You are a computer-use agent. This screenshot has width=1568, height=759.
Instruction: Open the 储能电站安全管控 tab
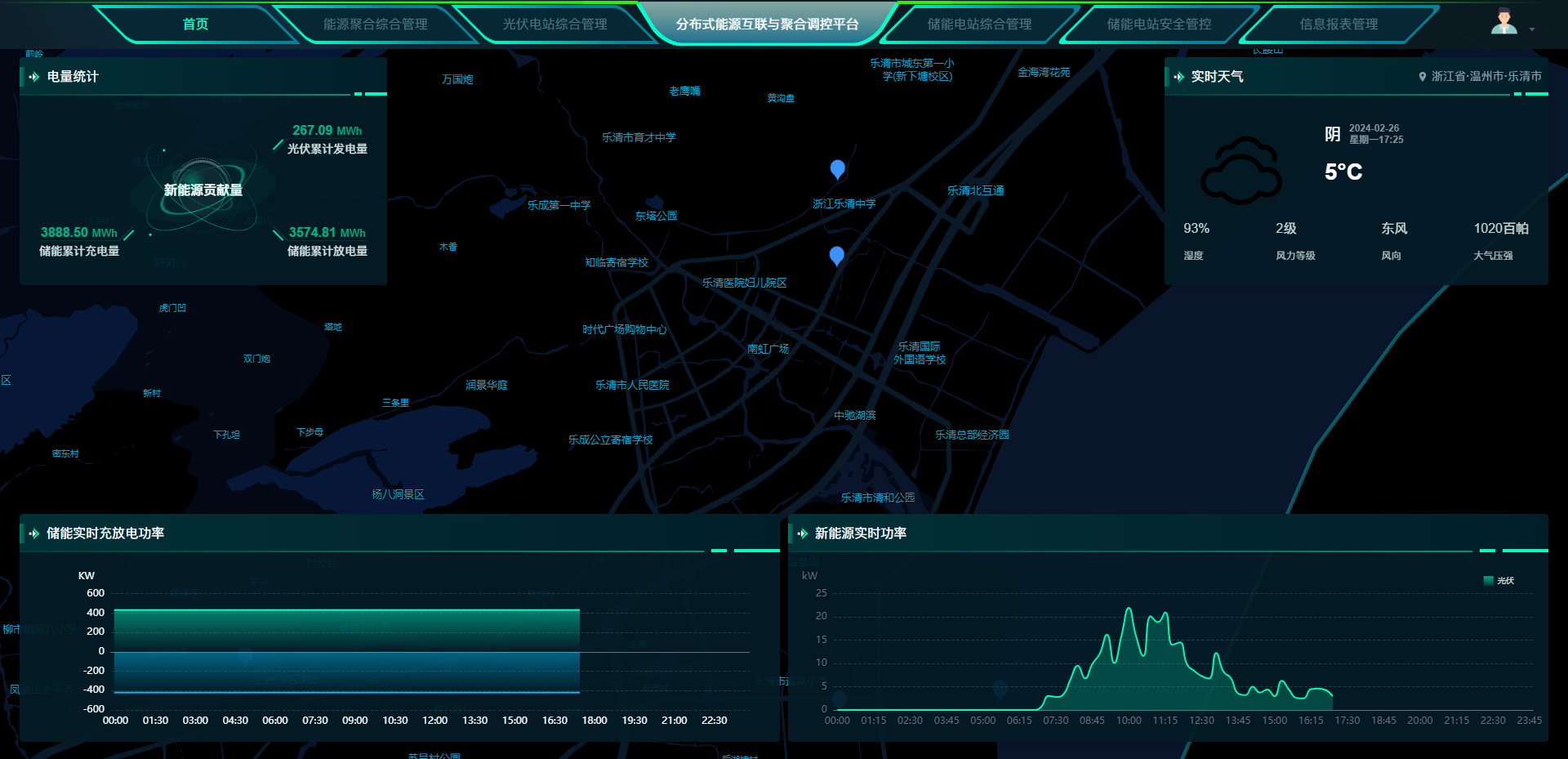[x=1159, y=25]
